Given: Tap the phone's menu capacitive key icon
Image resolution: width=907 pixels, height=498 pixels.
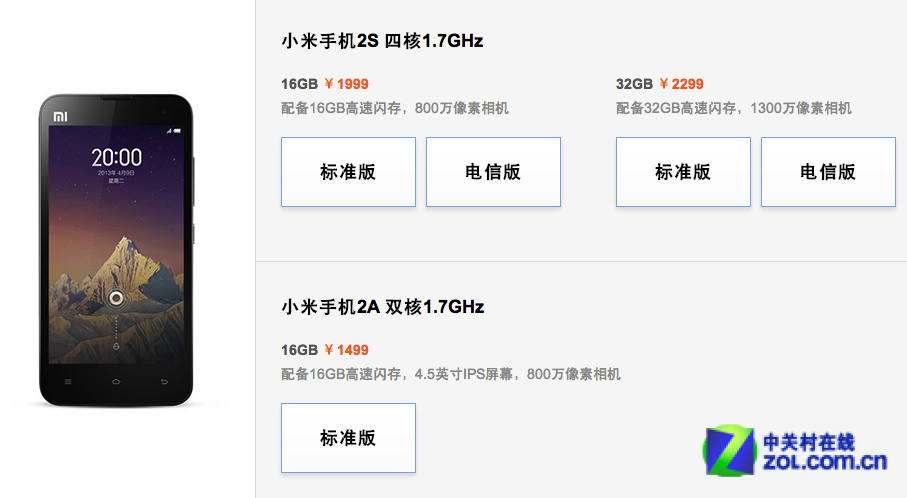Looking at the screenshot, I should point(68,382).
